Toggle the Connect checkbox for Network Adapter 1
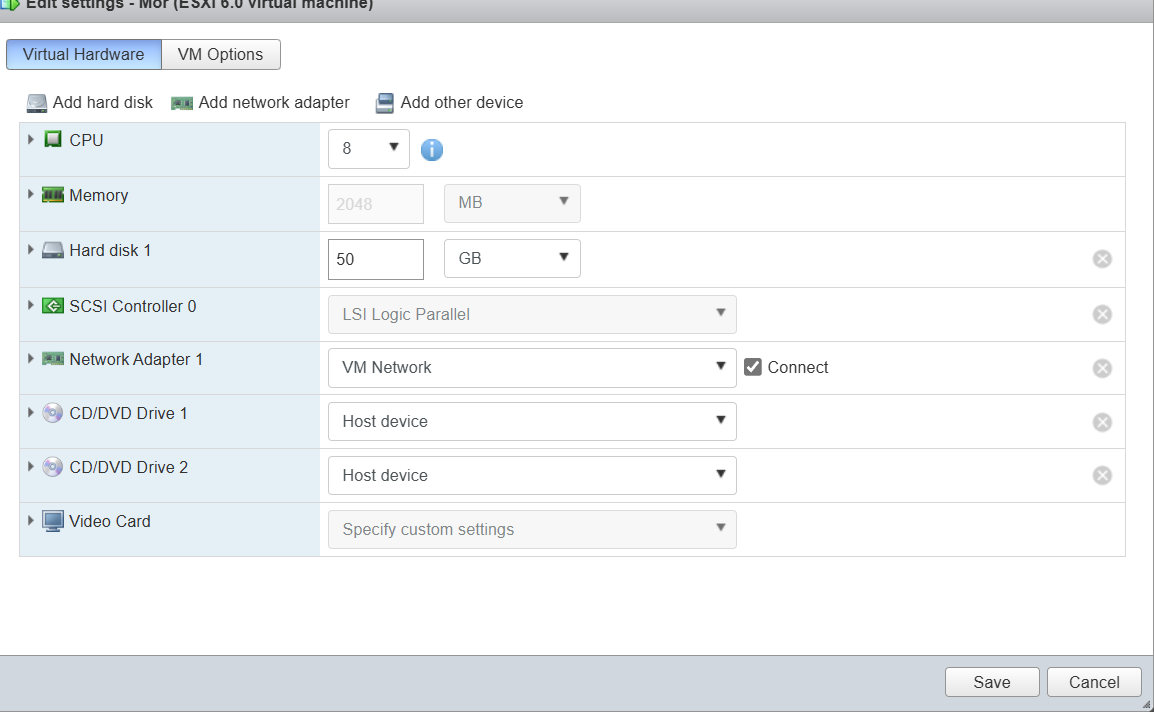Image resolution: width=1154 pixels, height=712 pixels. point(752,367)
